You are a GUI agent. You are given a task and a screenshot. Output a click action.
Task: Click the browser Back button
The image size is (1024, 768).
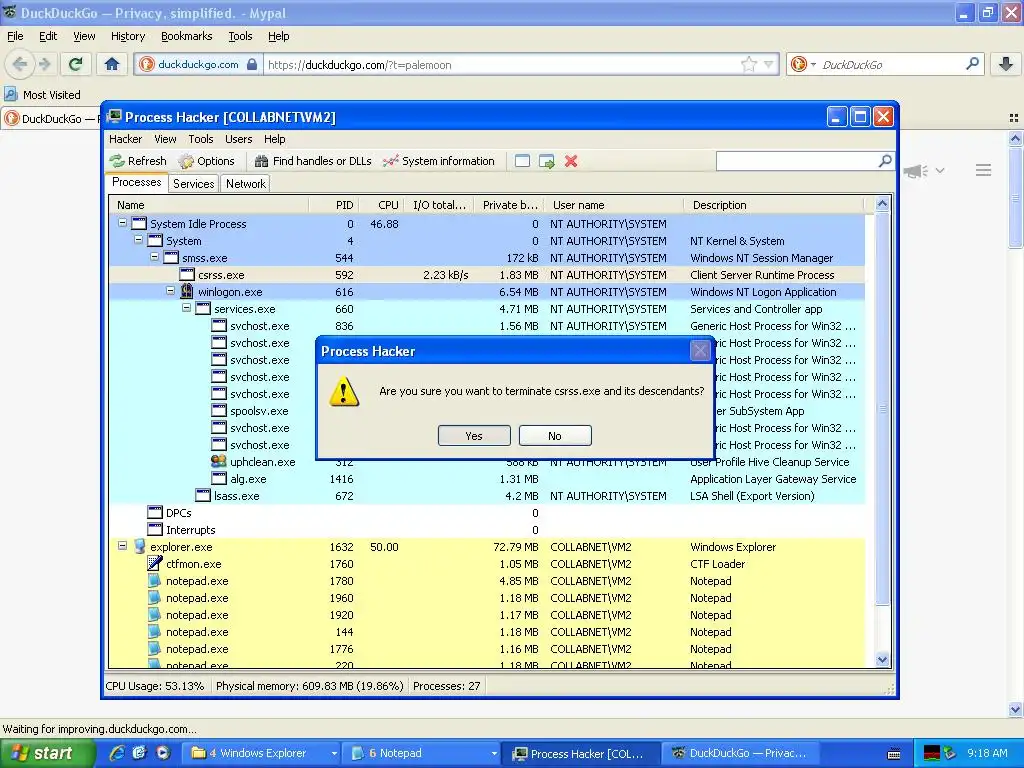pyautogui.click(x=20, y=64)
